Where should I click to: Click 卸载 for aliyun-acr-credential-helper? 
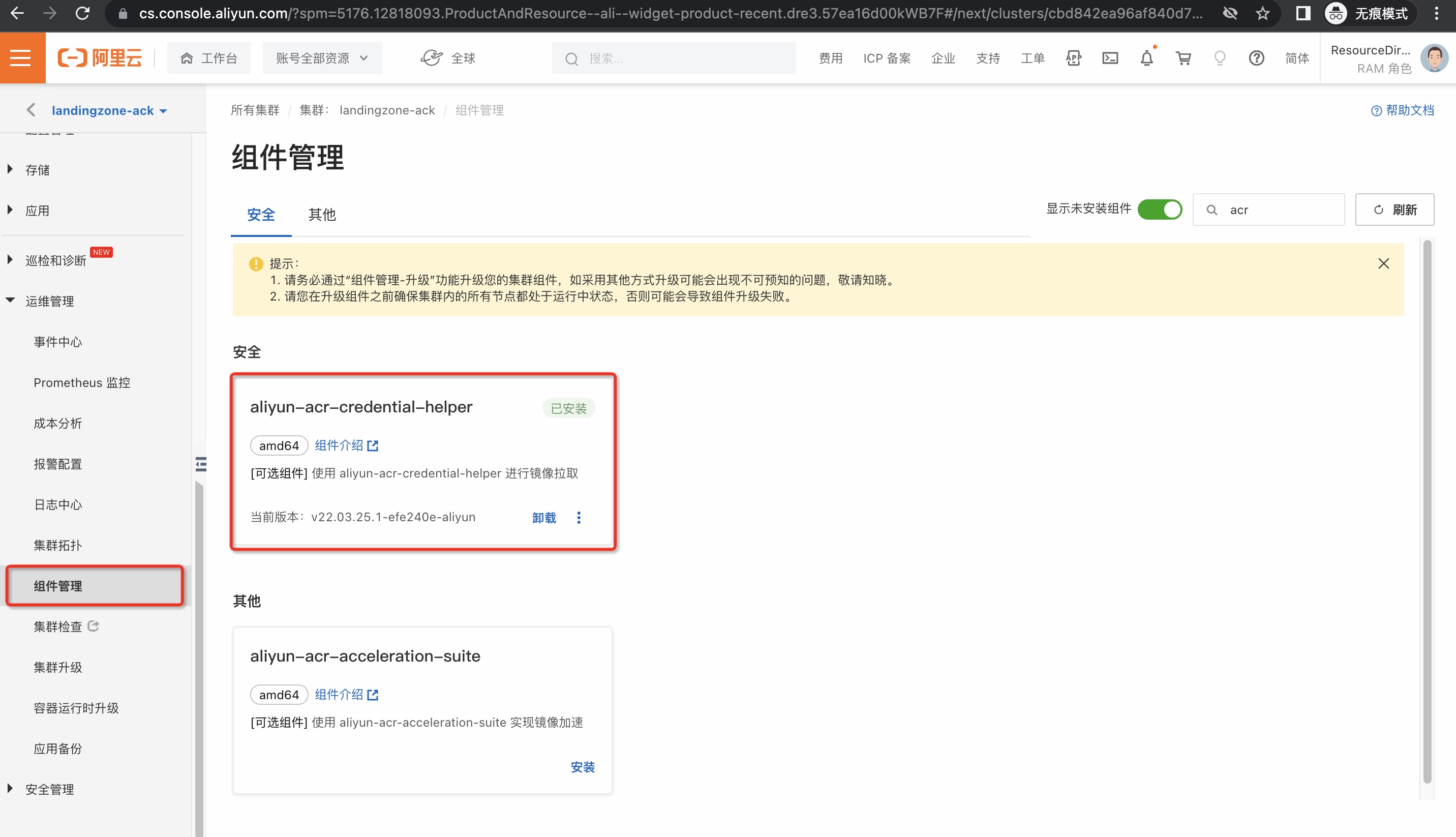(543, 517)
